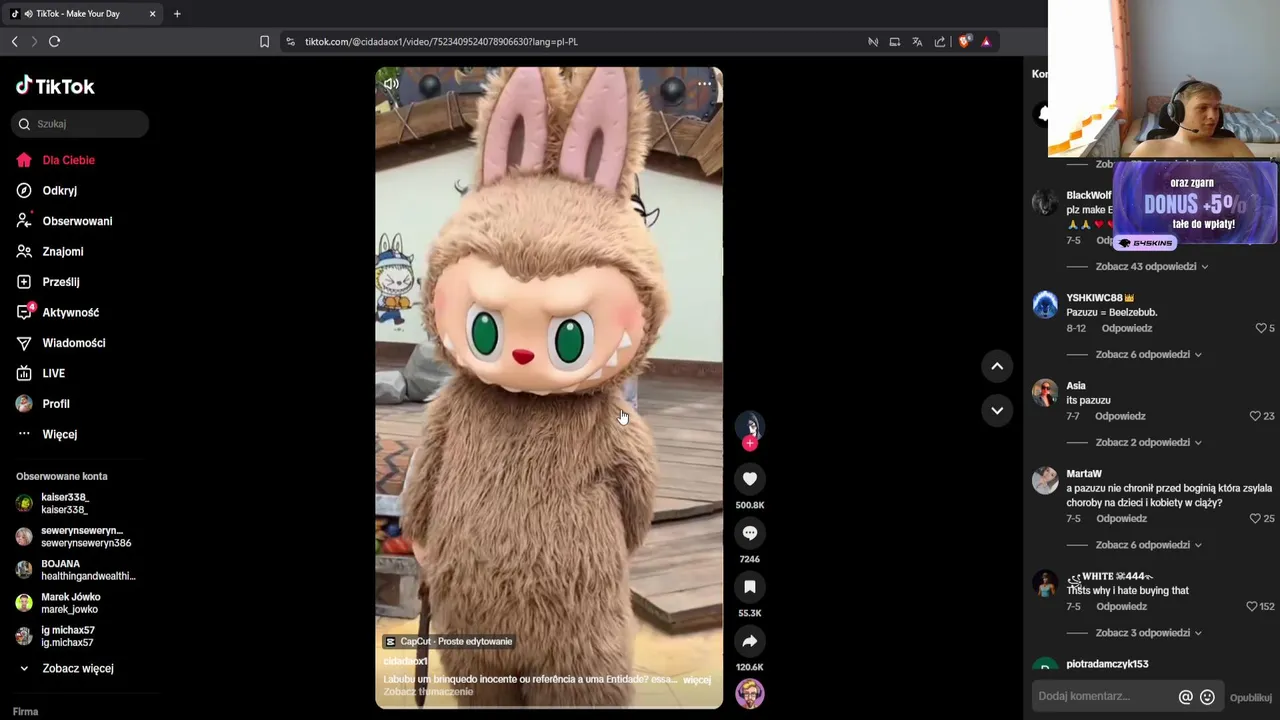Open followed account ig michax57
1280x720 pixels.
(x=68, y=636)
